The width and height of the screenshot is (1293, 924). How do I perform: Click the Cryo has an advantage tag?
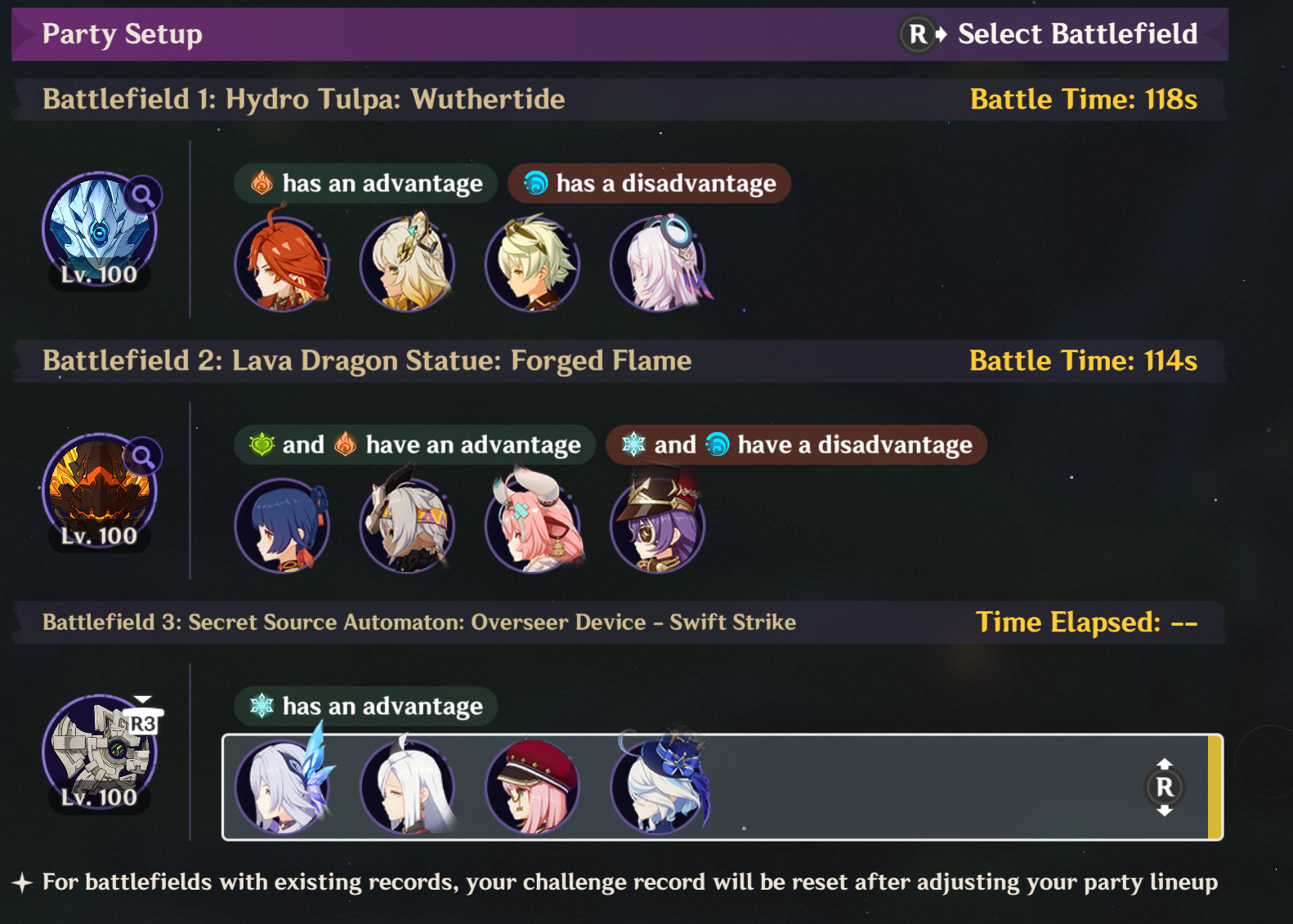click(x=365, y=706)
